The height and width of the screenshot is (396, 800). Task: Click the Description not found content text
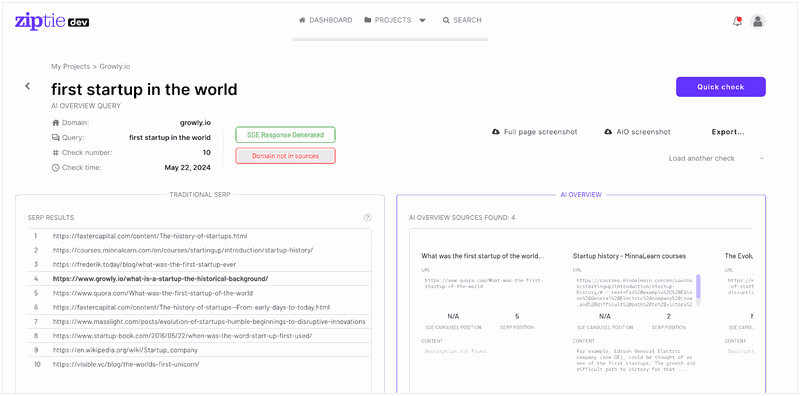[456, 351]
